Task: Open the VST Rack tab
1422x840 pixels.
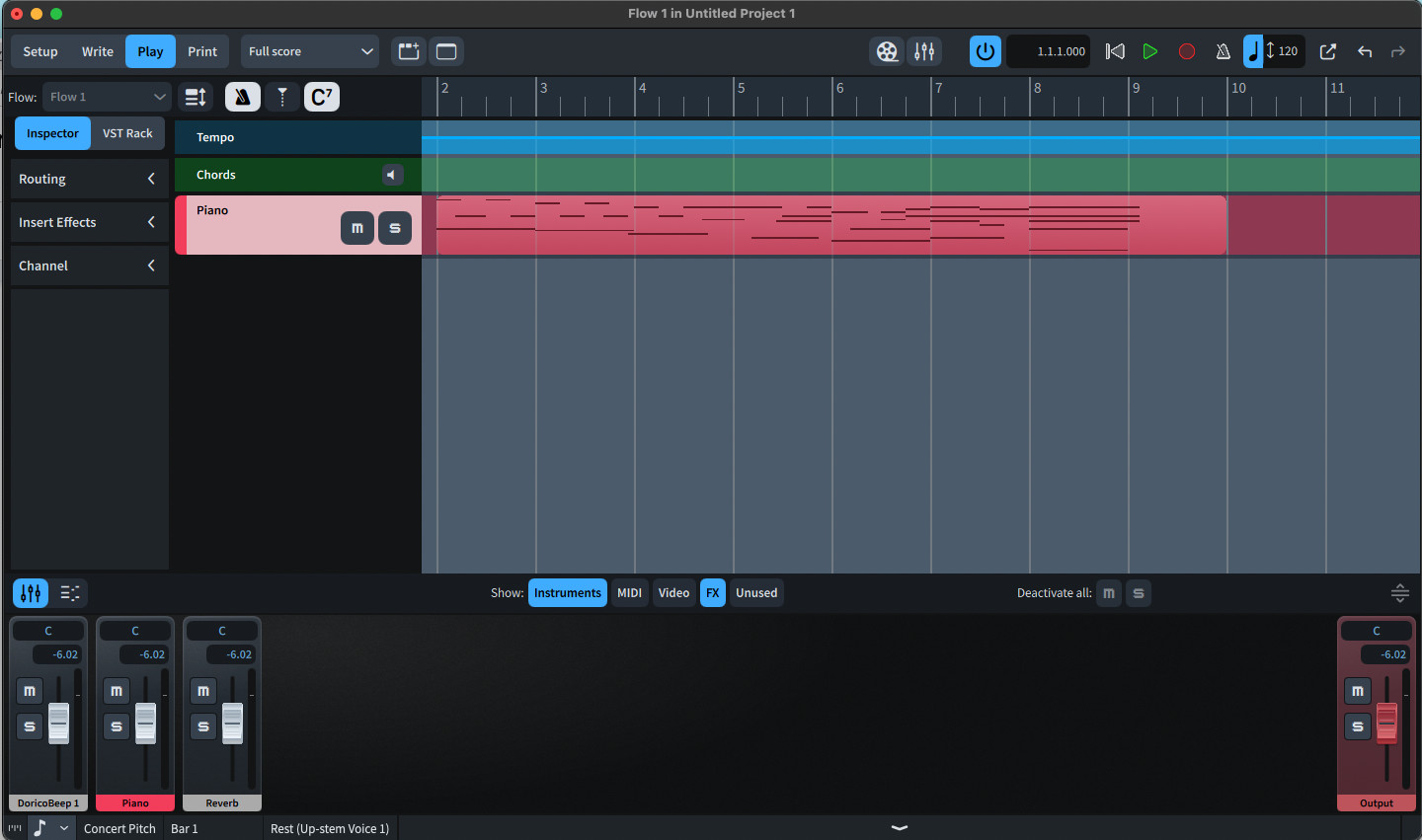Action: tap(127, 133)
